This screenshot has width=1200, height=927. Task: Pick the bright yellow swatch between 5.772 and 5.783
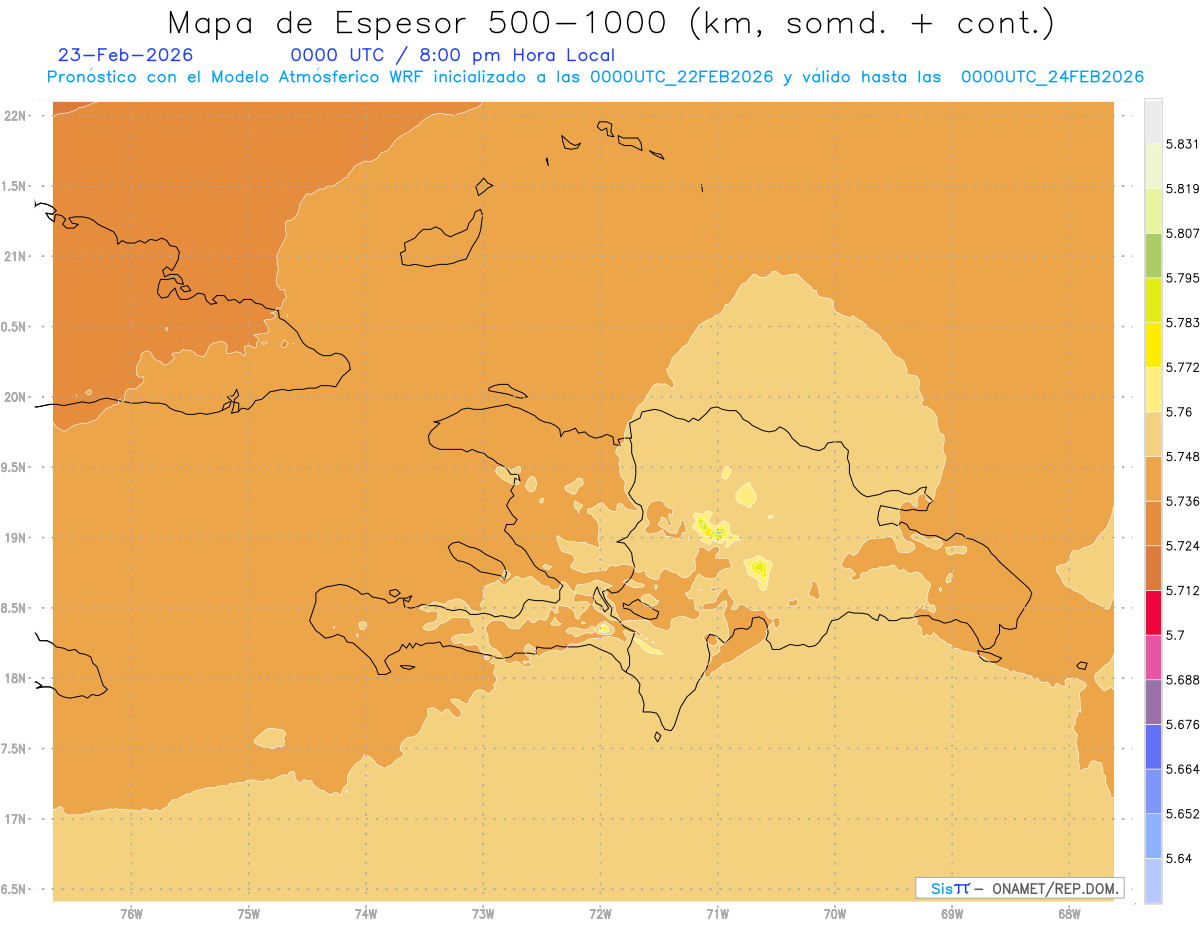click(1153, 344)
